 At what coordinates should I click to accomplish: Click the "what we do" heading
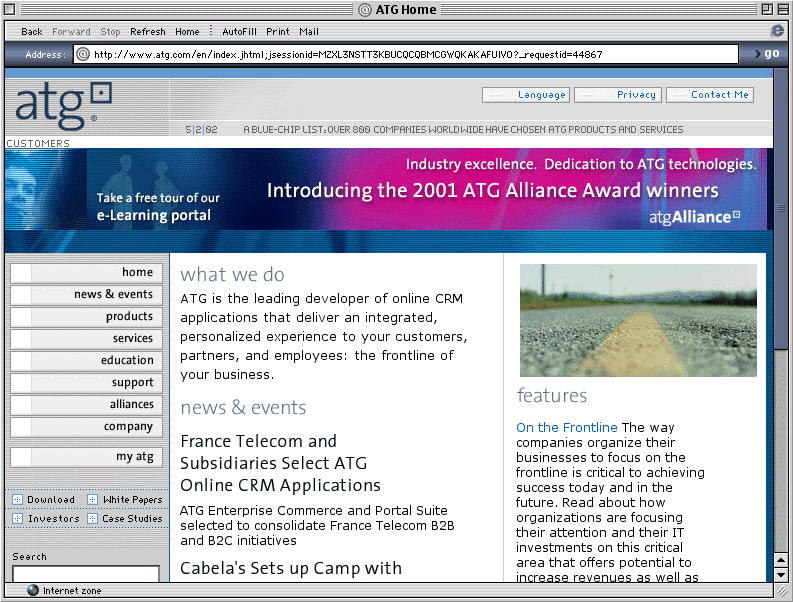pyautogui.click(x=233, y=275)
